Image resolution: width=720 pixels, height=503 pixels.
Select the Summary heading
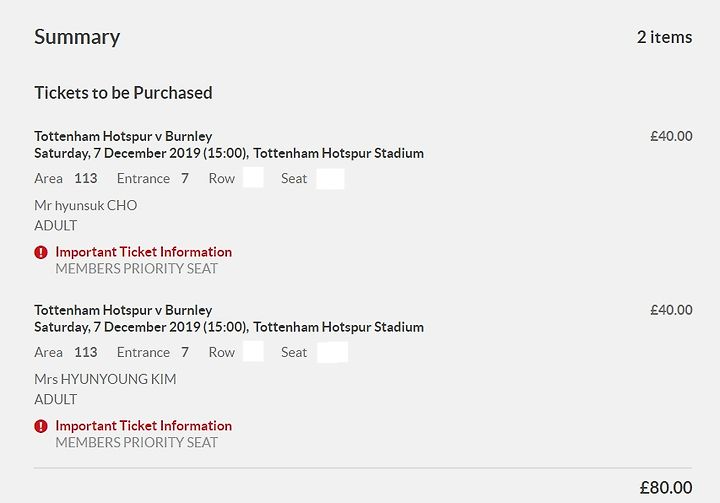(x=77, y=37)
